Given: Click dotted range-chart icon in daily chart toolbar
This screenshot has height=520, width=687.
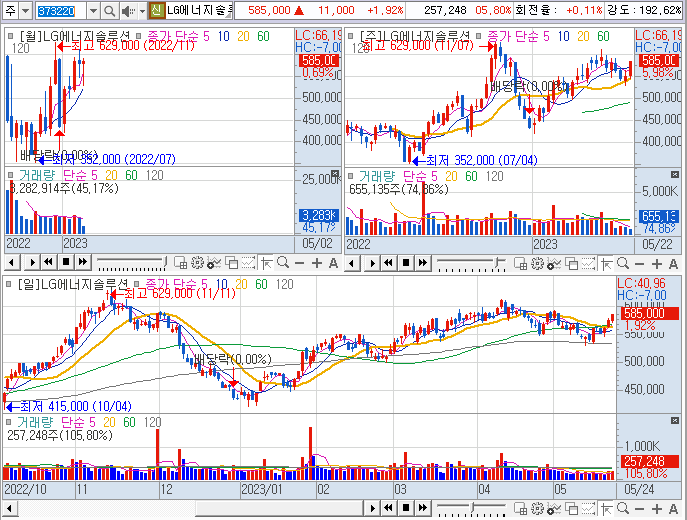Looking at the screenshot, I should (588, 508).
